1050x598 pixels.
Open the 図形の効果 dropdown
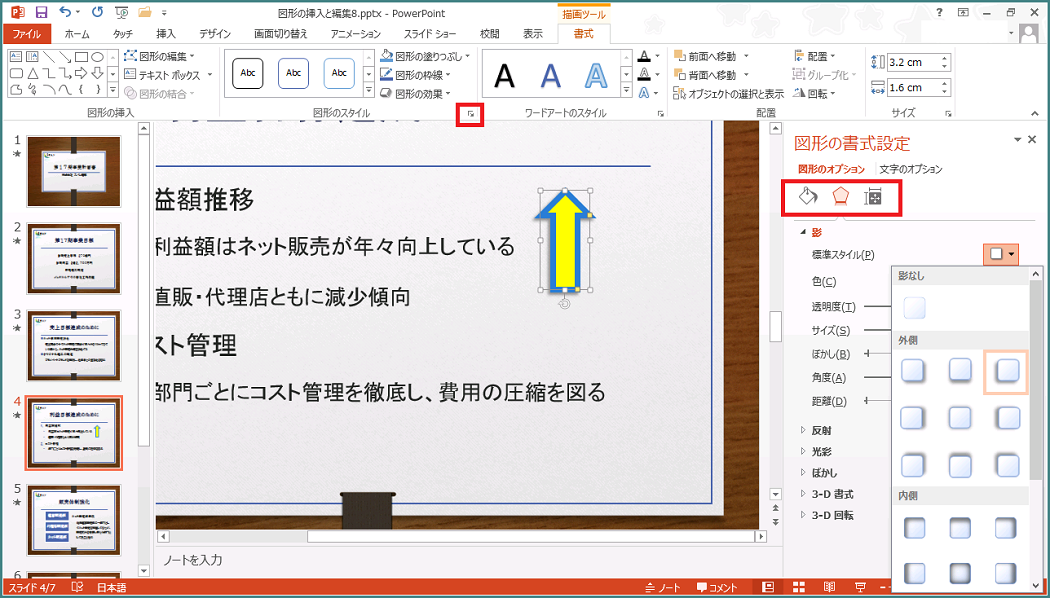point(415,93)
